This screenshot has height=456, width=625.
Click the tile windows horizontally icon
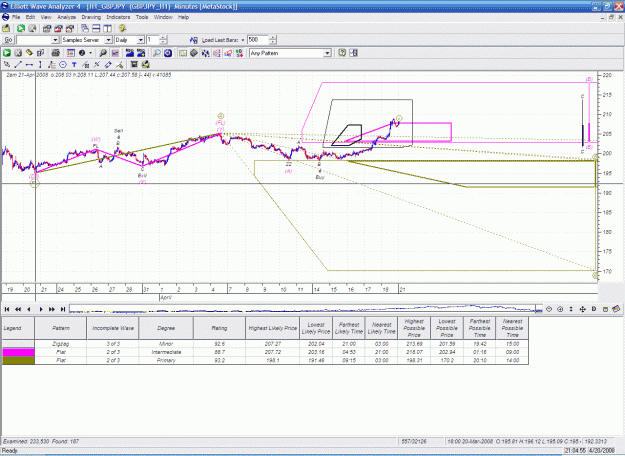pos(96,28)
